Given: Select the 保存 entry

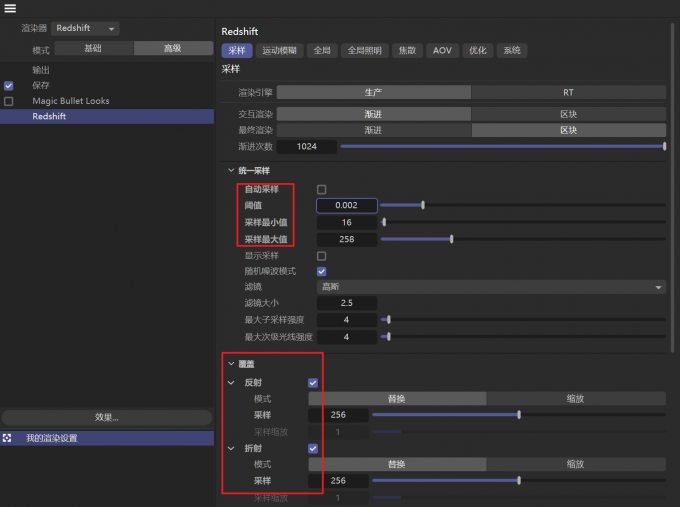Looking at the screenshot, I should [41, 85].
